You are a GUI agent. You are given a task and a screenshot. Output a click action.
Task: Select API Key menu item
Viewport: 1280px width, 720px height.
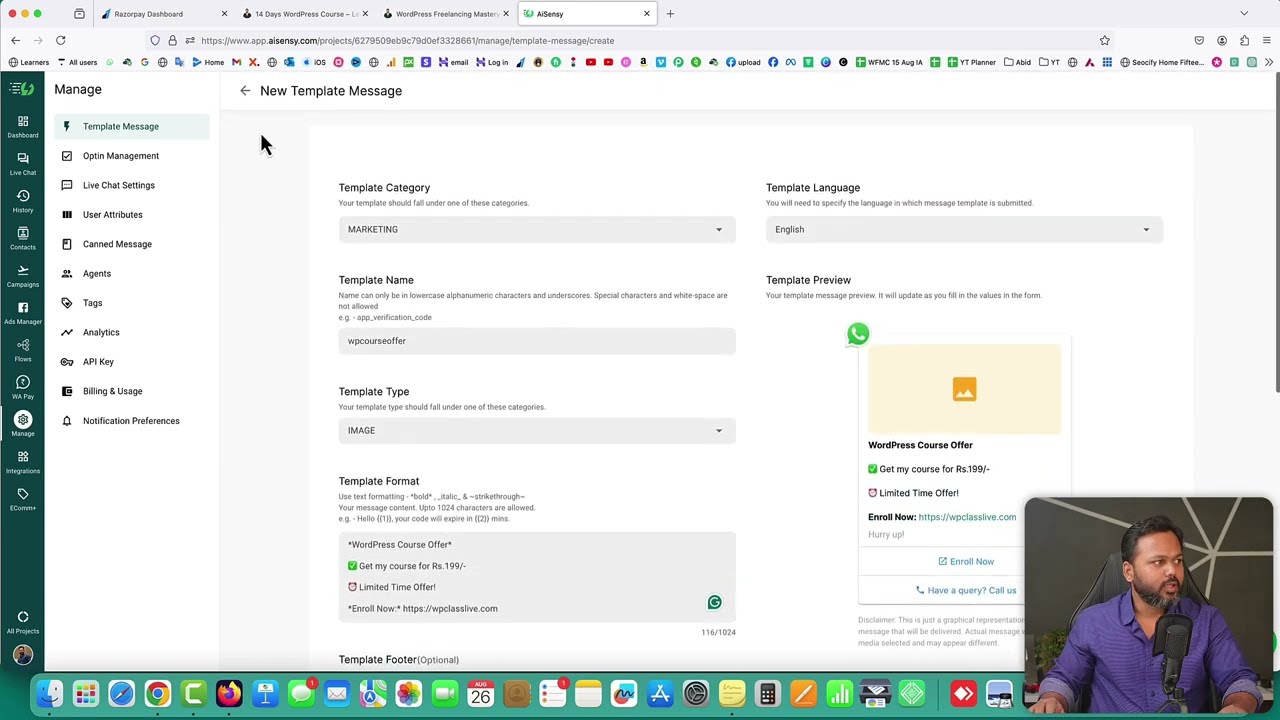(132, 362)
